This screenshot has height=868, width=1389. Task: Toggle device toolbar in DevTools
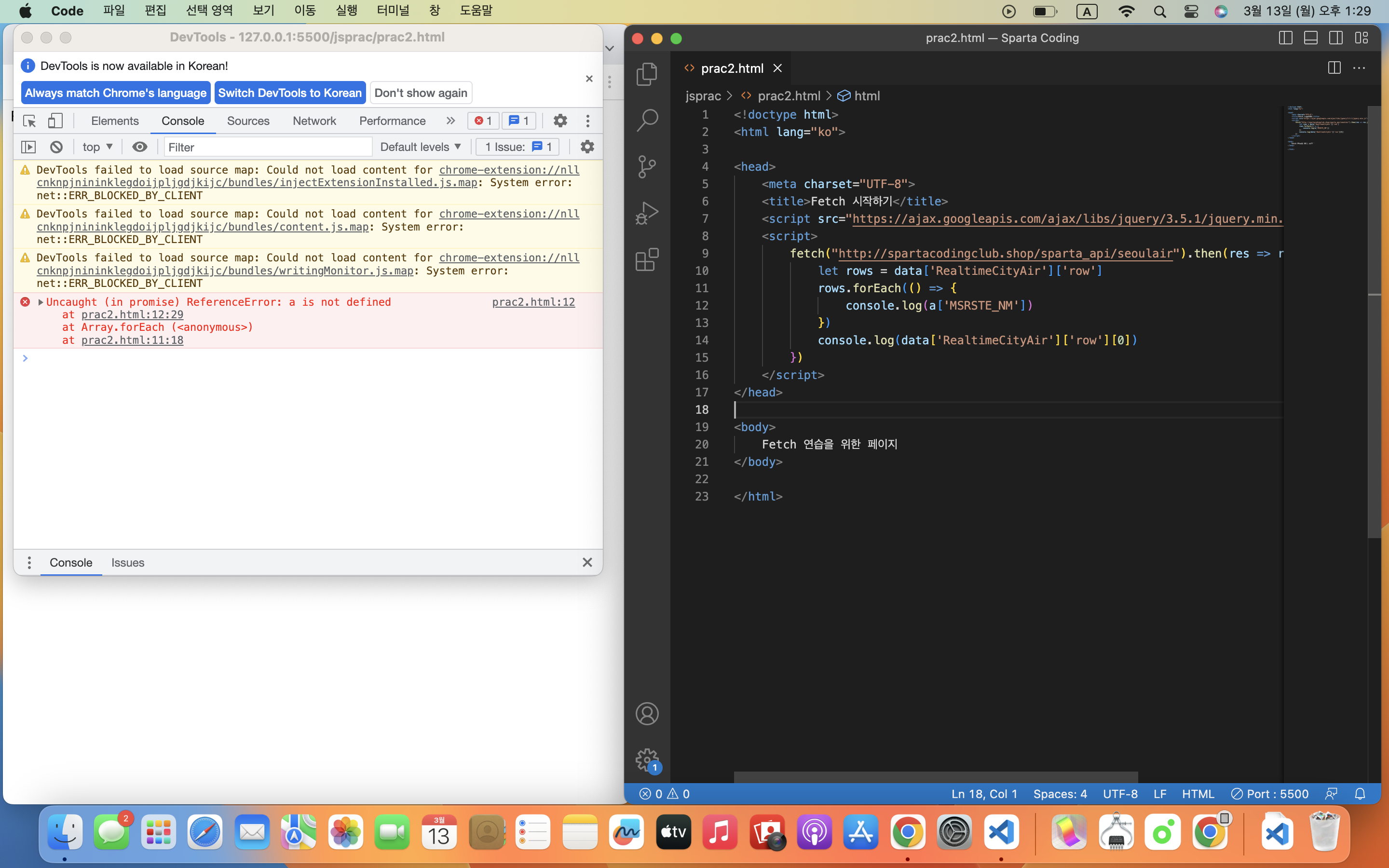(x=55, y=121)
